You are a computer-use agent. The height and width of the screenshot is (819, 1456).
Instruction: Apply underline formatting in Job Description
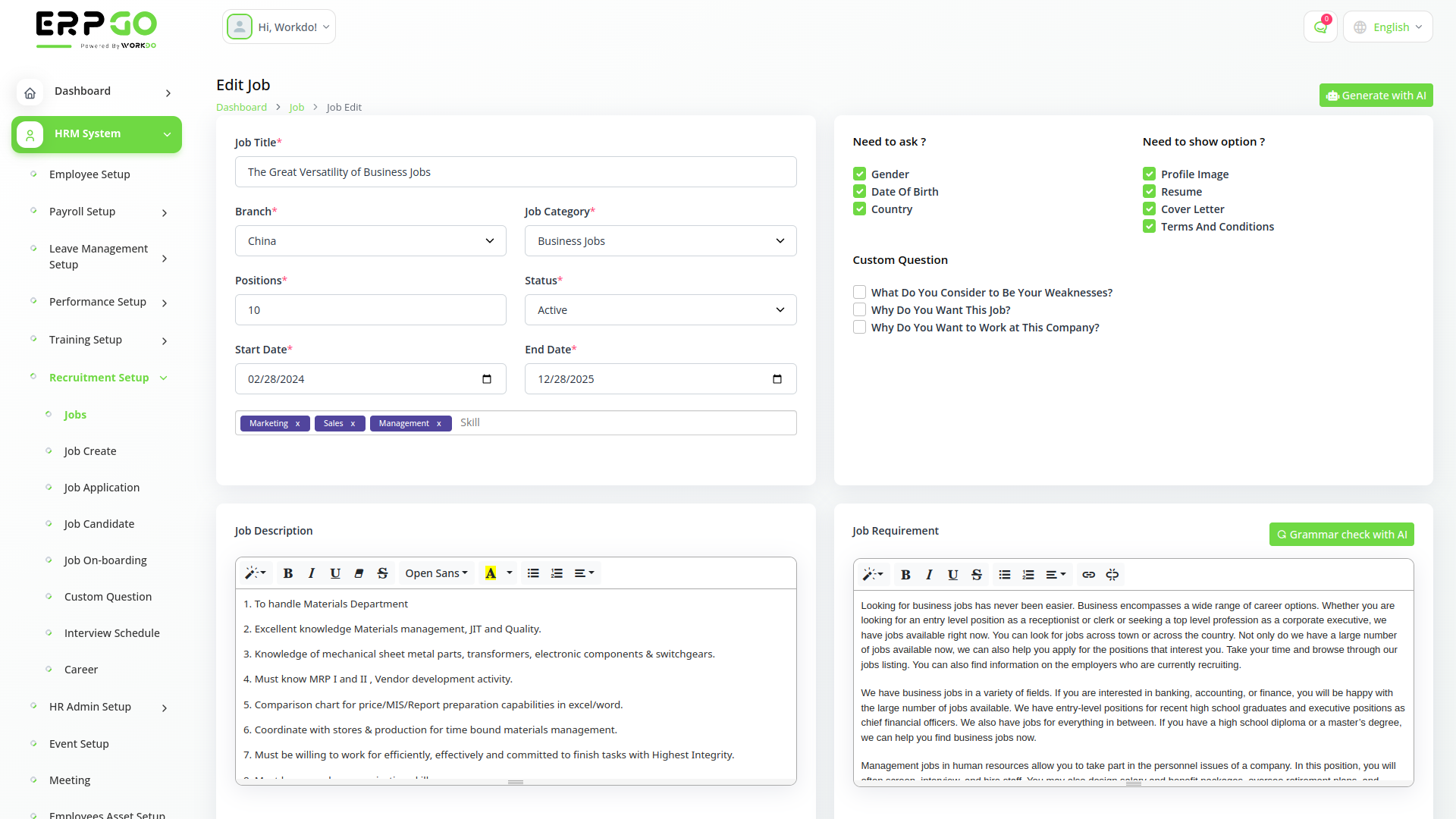click(x=335, y=573)
